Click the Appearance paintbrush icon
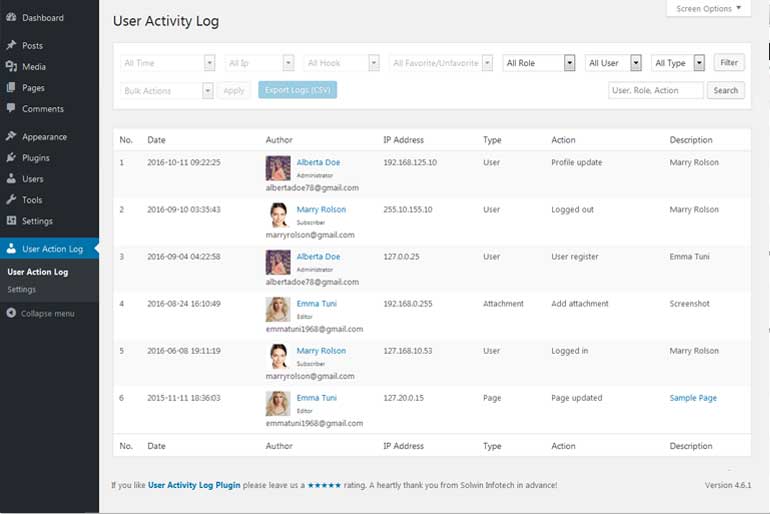 click(x=11, y=136)
